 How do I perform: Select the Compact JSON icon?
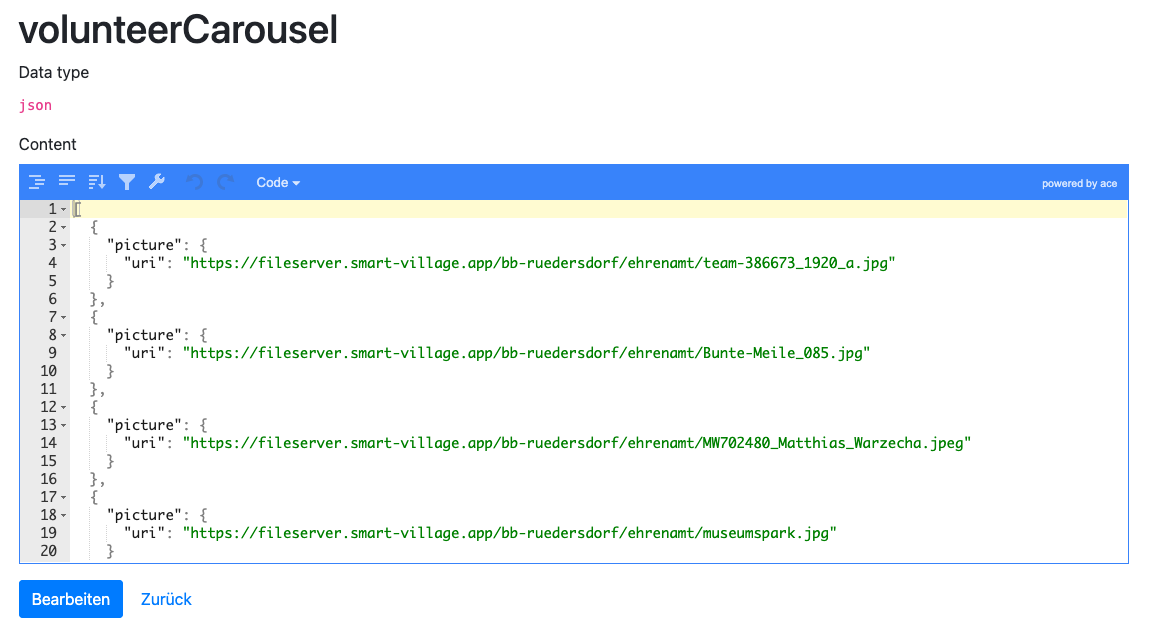coord(66,181)
